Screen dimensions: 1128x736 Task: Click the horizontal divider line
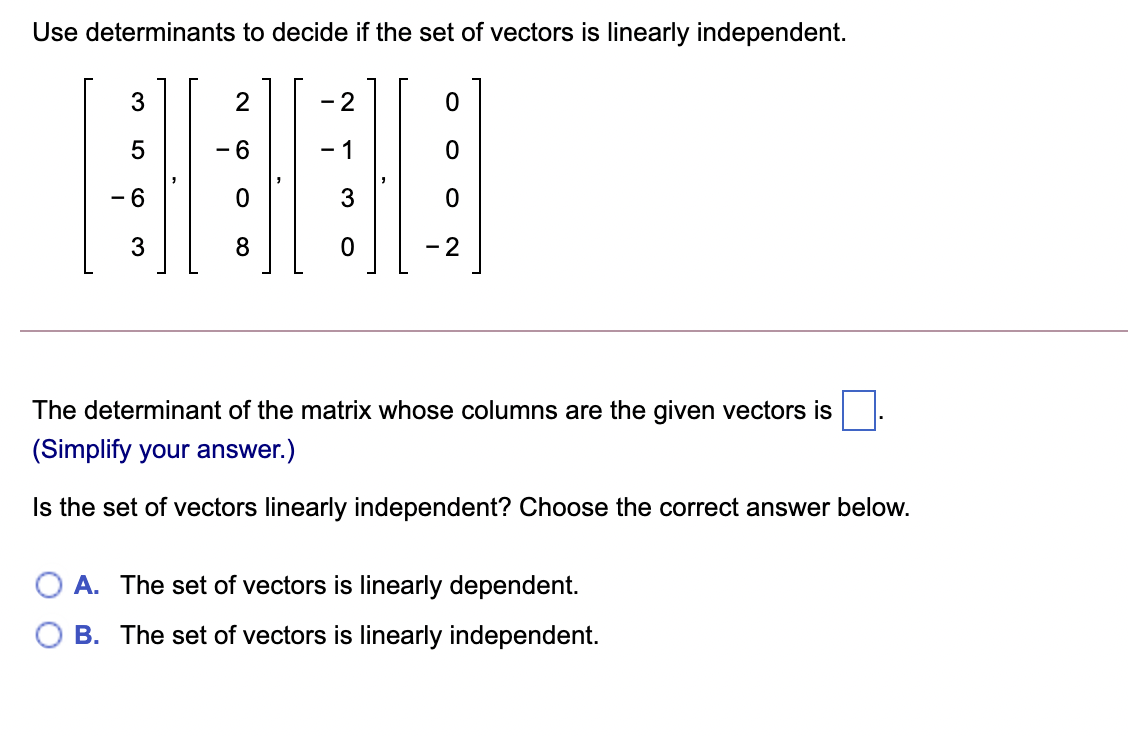point(564,330)
